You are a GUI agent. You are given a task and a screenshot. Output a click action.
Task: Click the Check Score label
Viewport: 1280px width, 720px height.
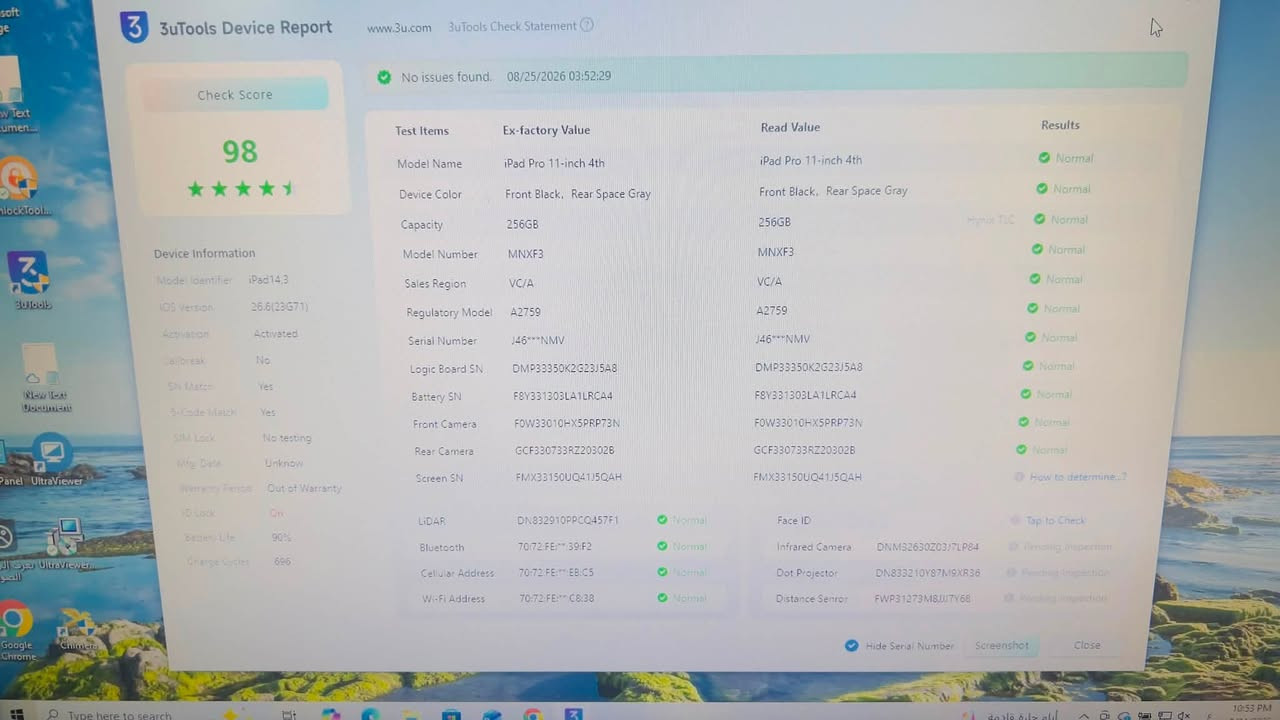[235, 95]
